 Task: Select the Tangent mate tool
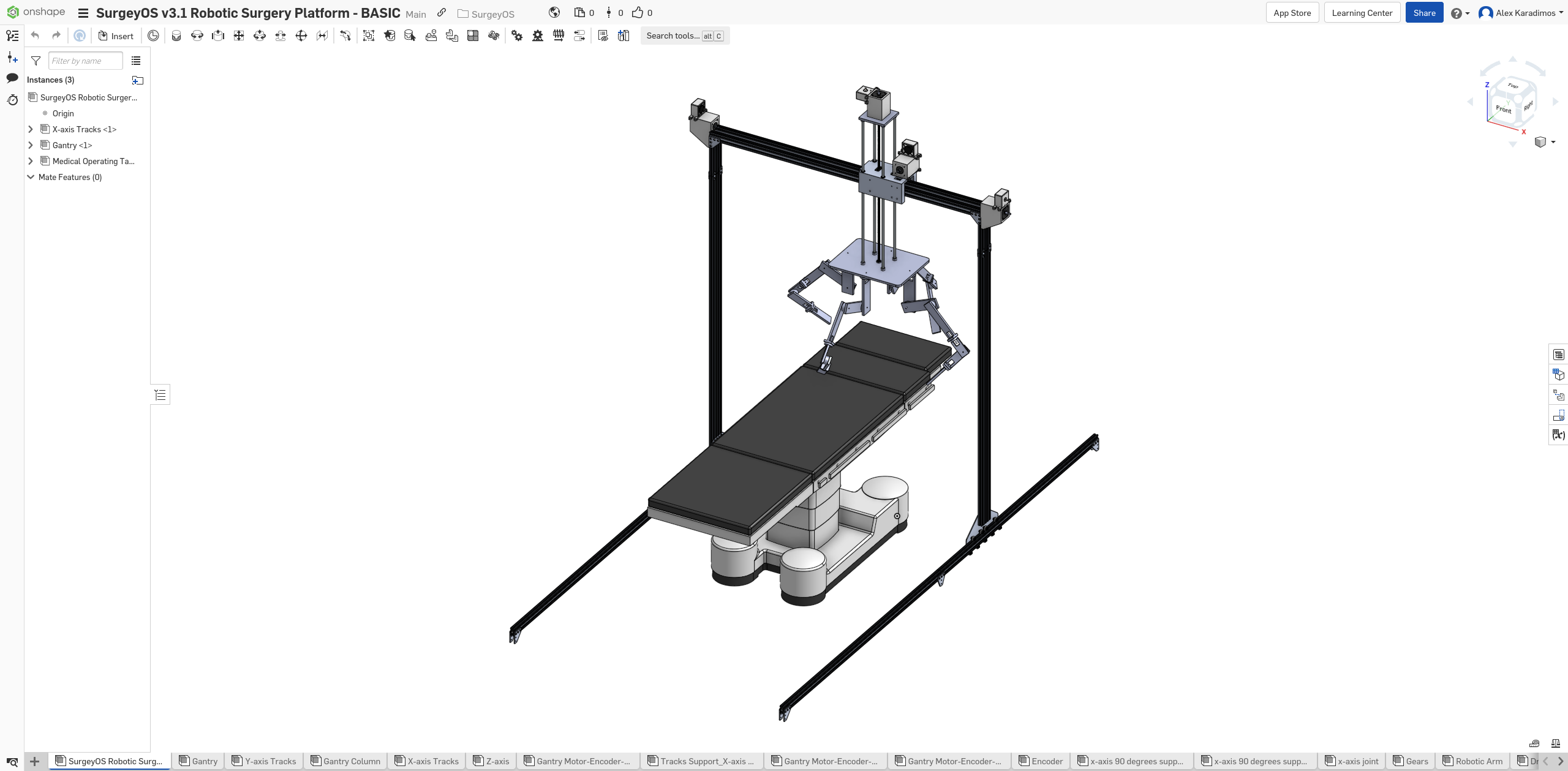point(345,36)
